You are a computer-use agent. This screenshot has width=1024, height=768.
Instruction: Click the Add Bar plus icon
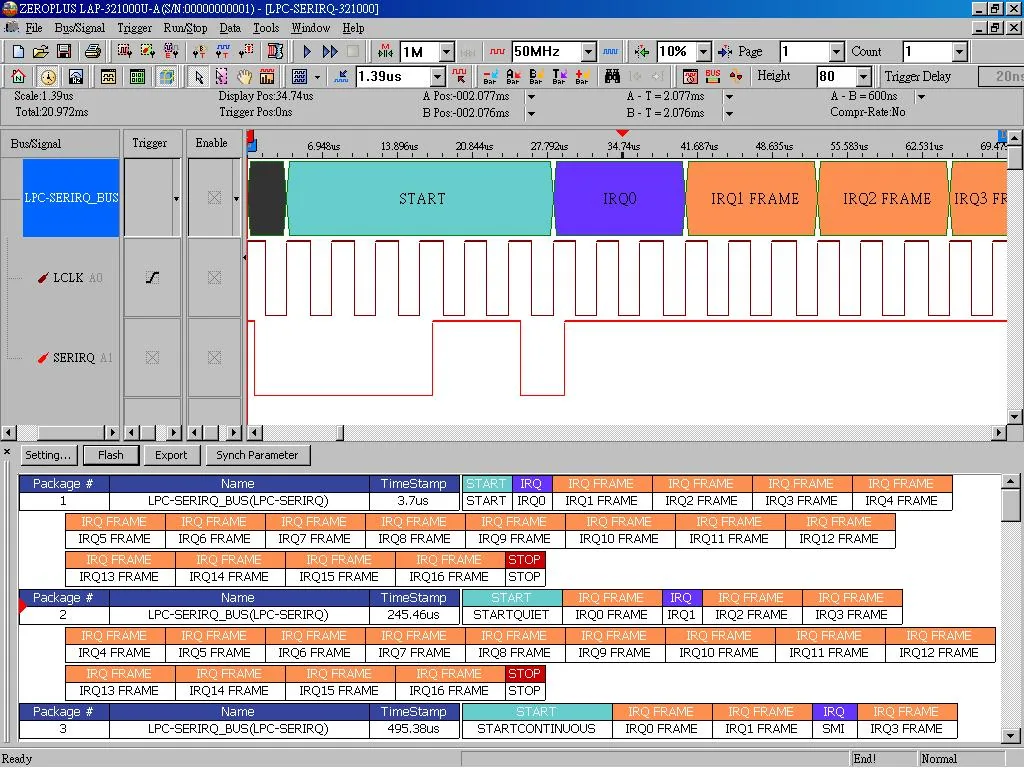583,76
